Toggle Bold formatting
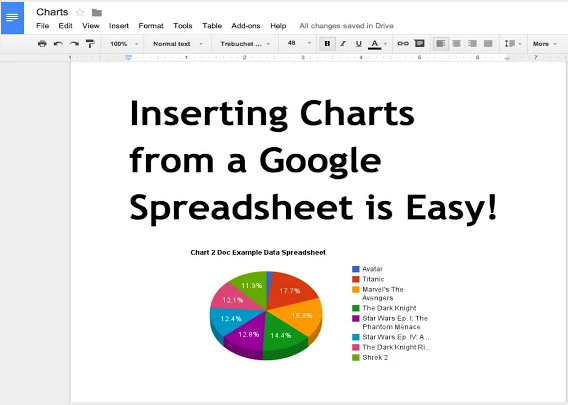This screenshot has width=568, height=405. 327,44
